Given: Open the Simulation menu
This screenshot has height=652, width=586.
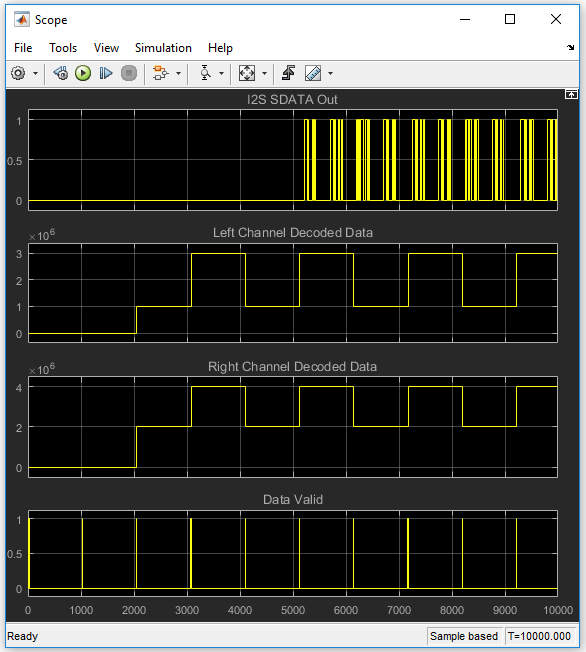Looking at the screenshot, I should 163,48.
